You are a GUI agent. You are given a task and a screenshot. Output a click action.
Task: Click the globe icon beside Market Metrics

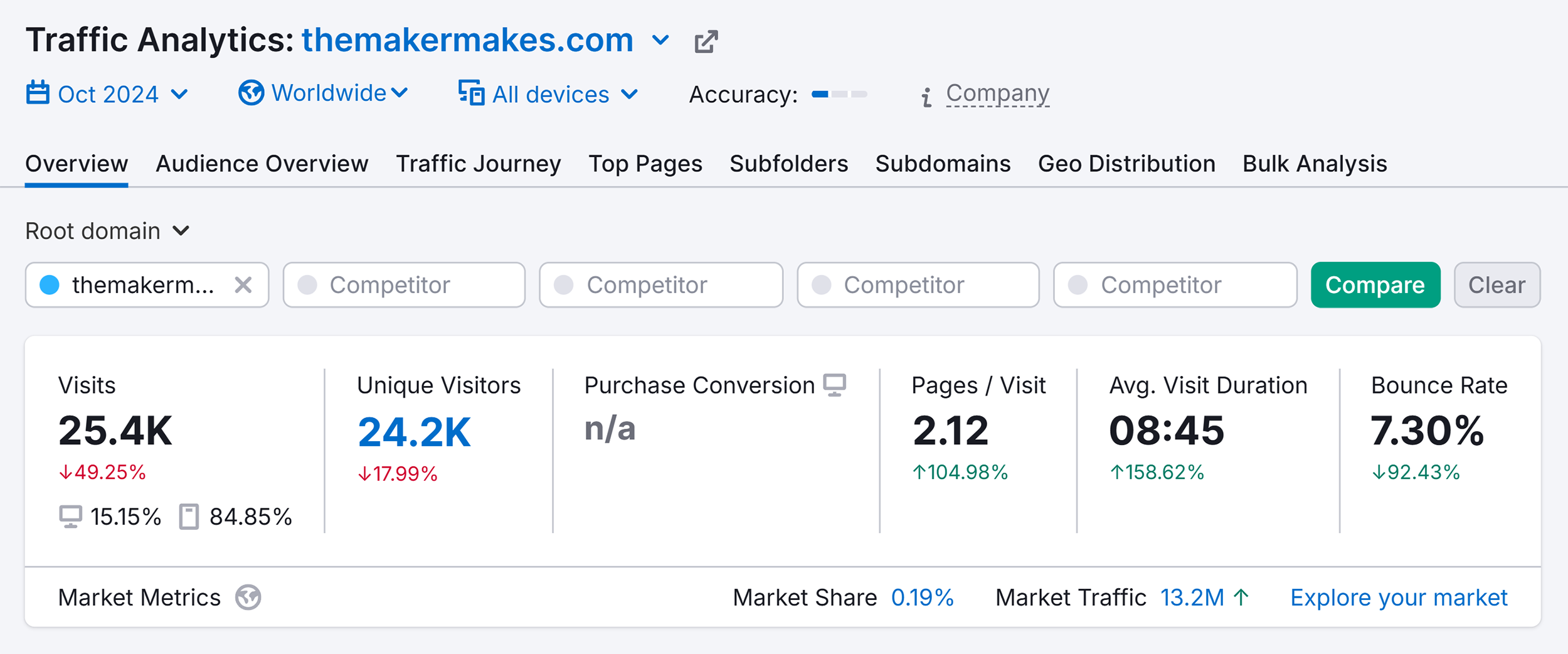coord(248,598)
